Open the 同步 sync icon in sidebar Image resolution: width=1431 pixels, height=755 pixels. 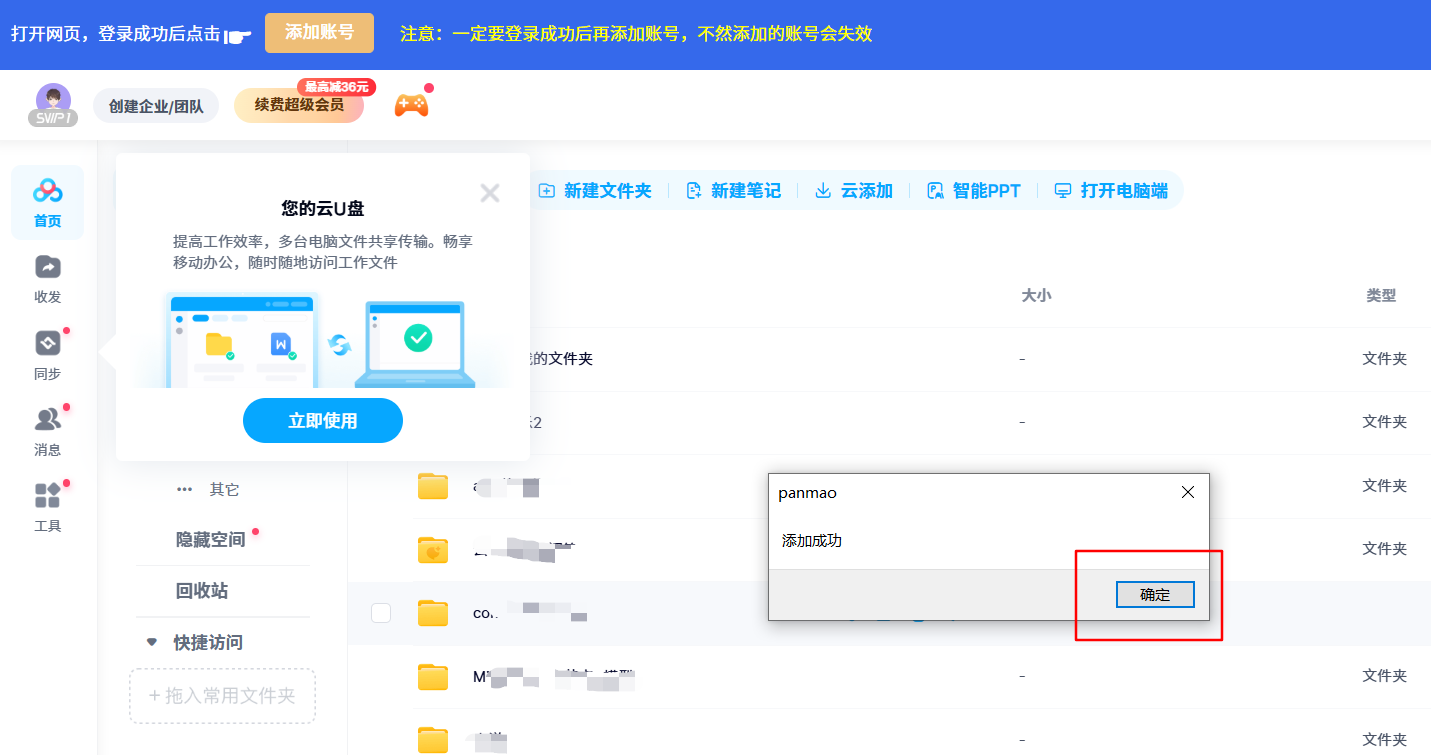[47, 345]
